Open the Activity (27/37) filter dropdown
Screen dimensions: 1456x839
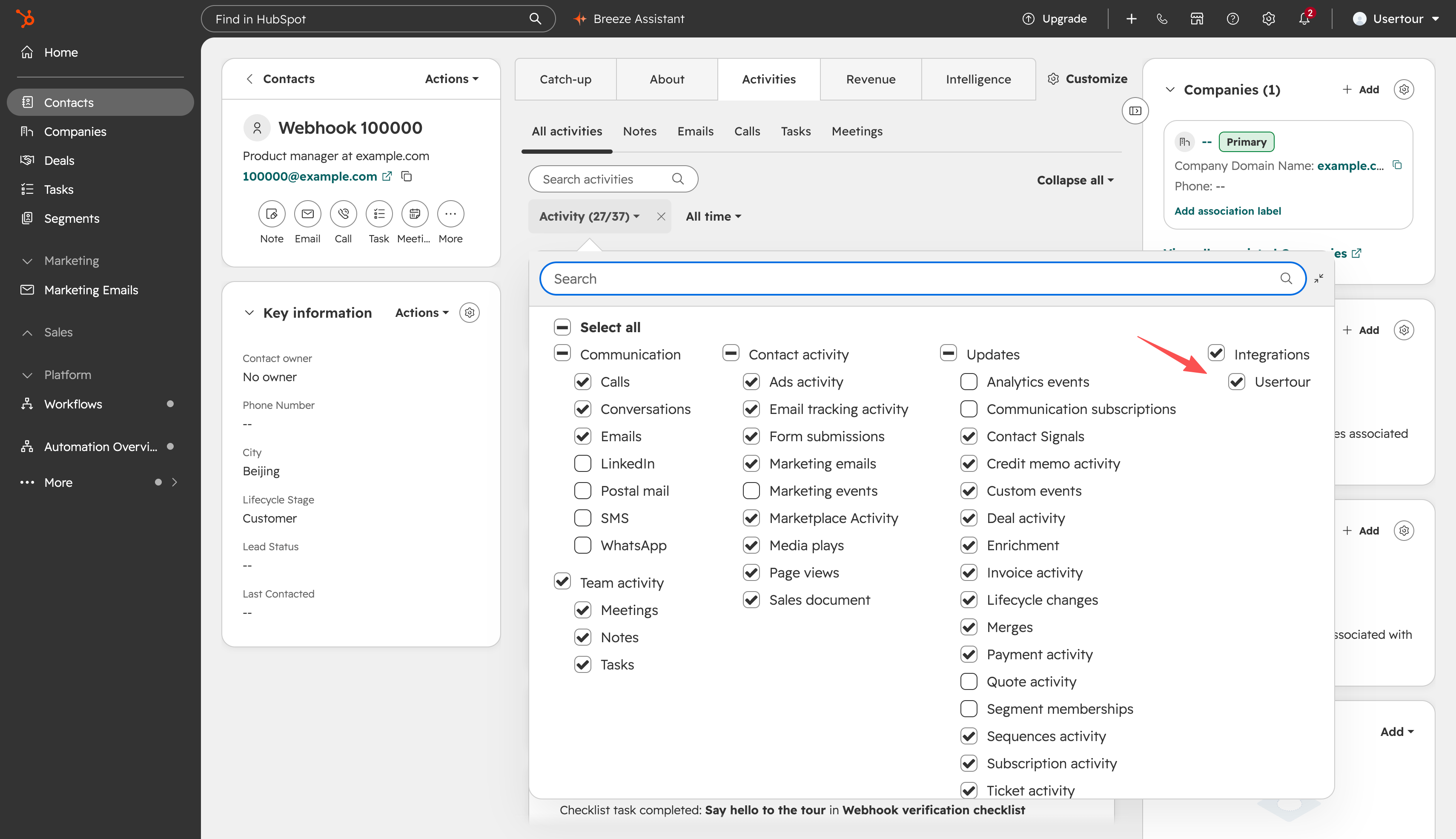click(589, 217)
